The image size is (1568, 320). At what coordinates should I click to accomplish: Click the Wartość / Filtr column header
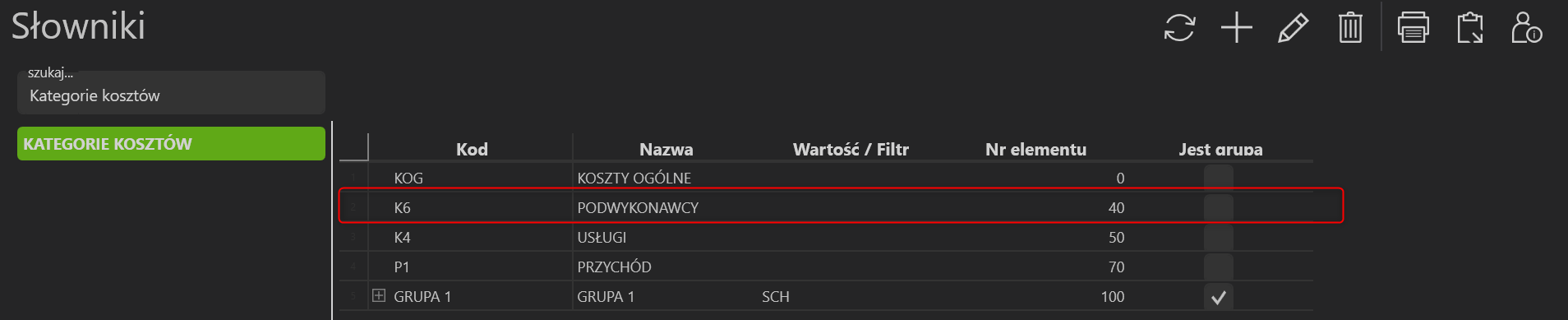coord(851,149)
